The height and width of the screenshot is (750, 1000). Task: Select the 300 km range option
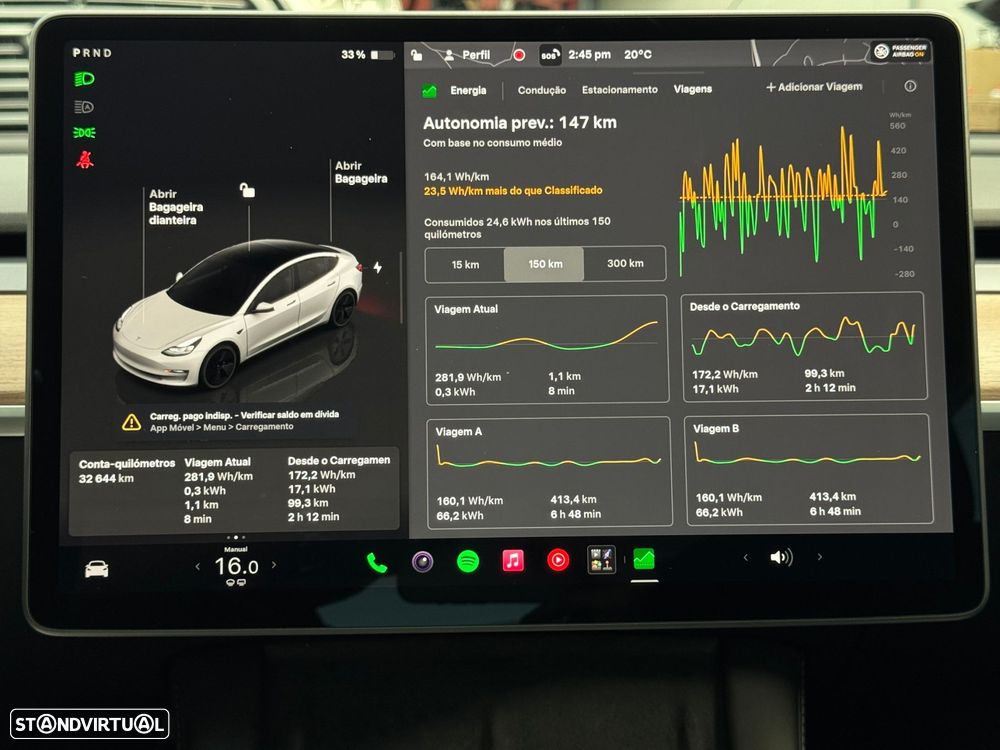(625, 263)
